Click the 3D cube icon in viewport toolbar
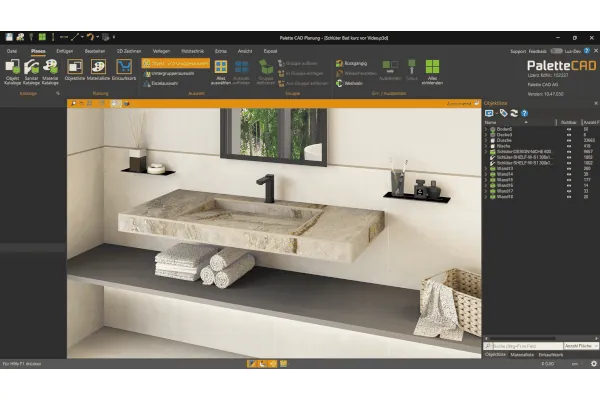This screenshot has height=400, width=600. (127, 103)
